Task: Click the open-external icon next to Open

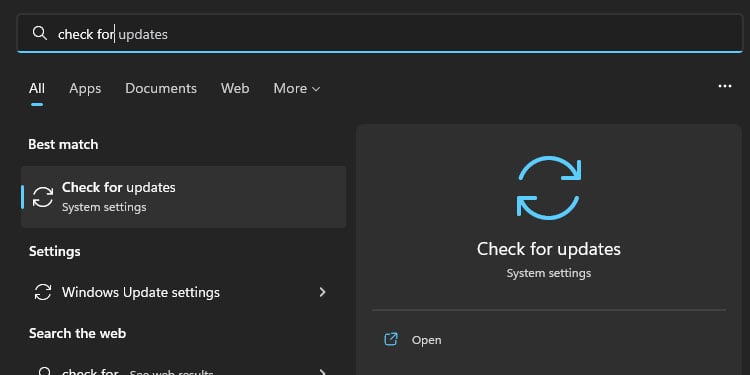Action: pos(391,340)
